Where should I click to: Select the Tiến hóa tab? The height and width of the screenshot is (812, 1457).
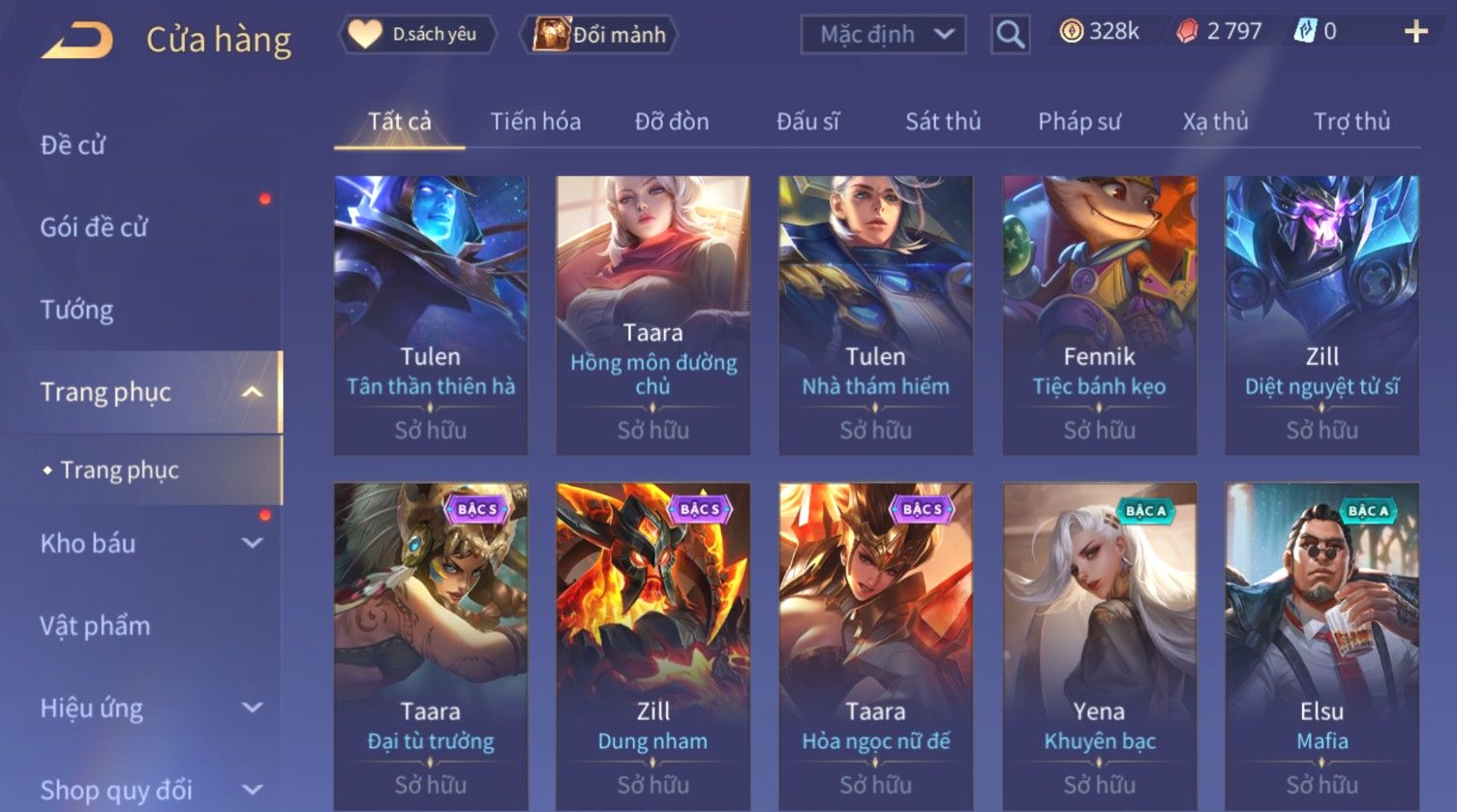point(535,121)
